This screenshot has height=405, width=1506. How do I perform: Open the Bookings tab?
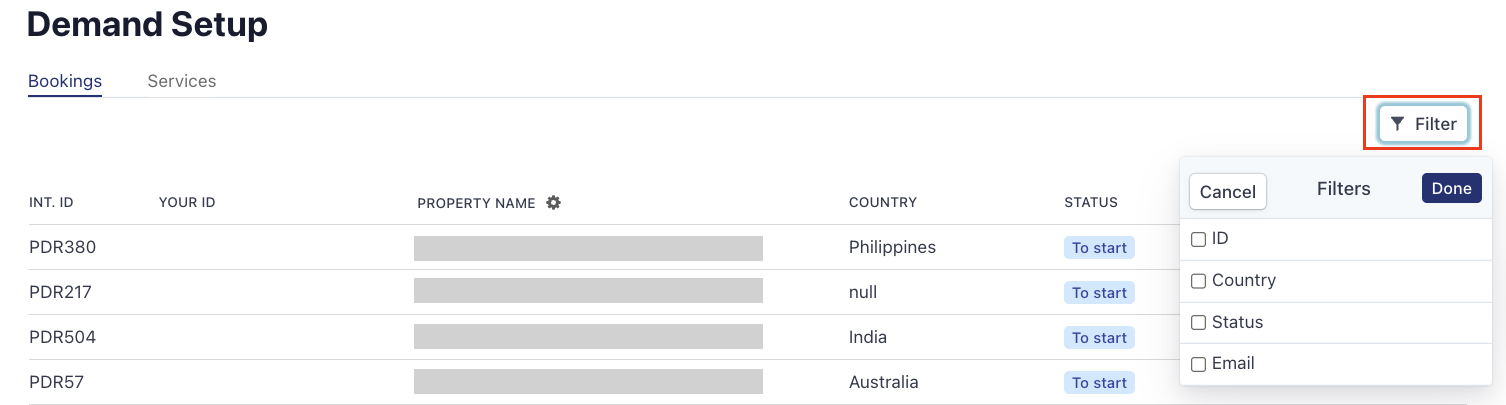pos(65,81)
